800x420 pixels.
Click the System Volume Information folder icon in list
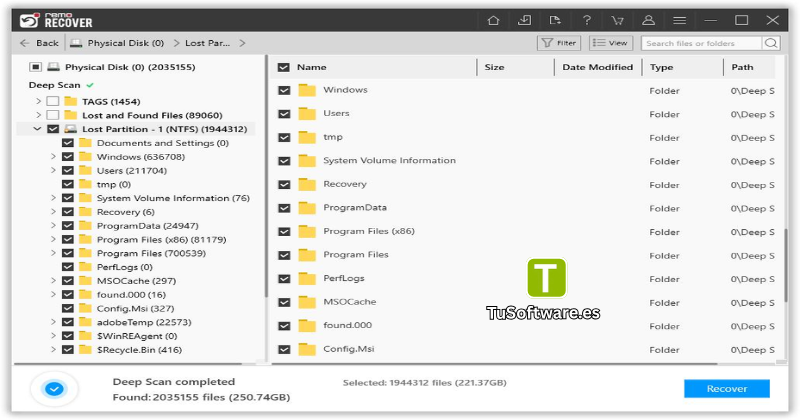pyautogui.click(x=307, y=161)
